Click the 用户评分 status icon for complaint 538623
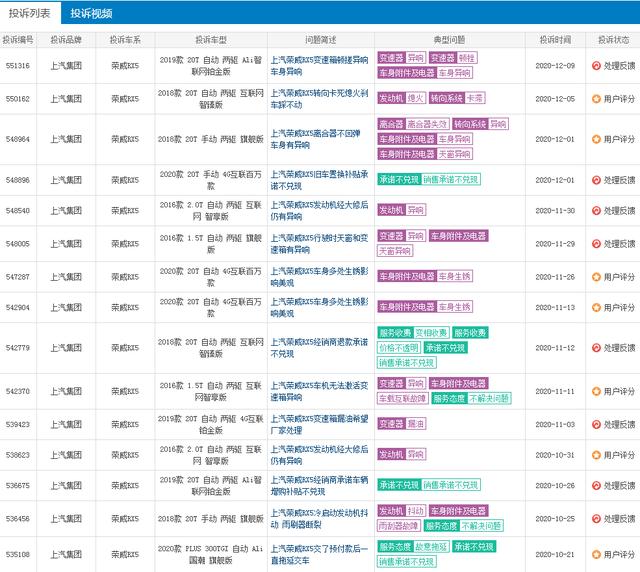 point(596,455)
